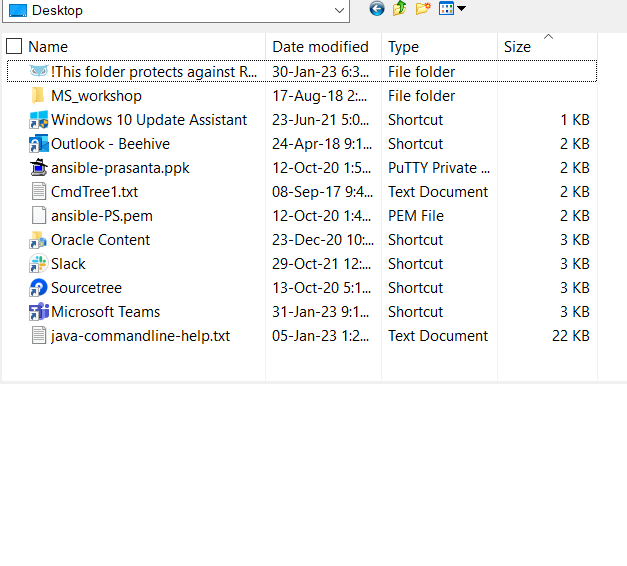Click the ansible-prasanta.ppk PuTTY icon
Image resolution: width=627 pixels, height=566 pixels.
pos(39,168)
